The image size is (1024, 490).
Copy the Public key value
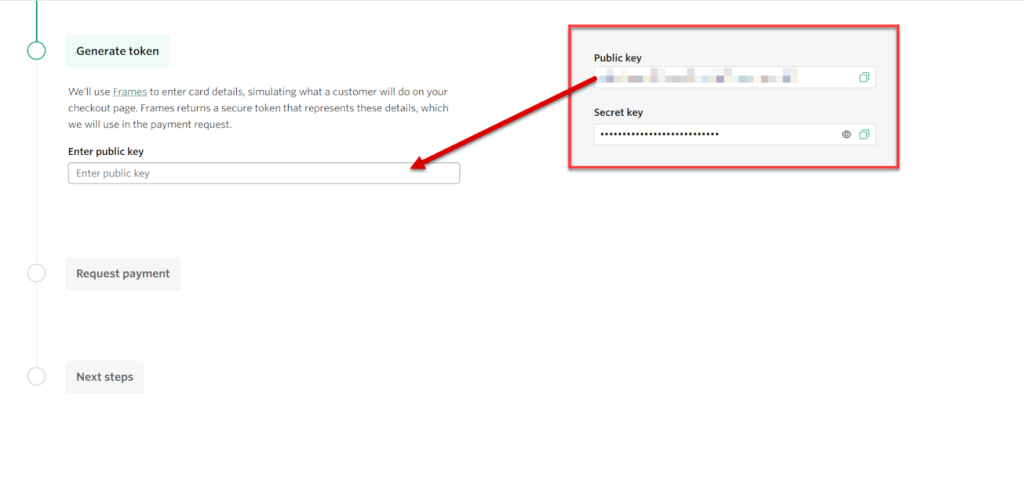864,77
